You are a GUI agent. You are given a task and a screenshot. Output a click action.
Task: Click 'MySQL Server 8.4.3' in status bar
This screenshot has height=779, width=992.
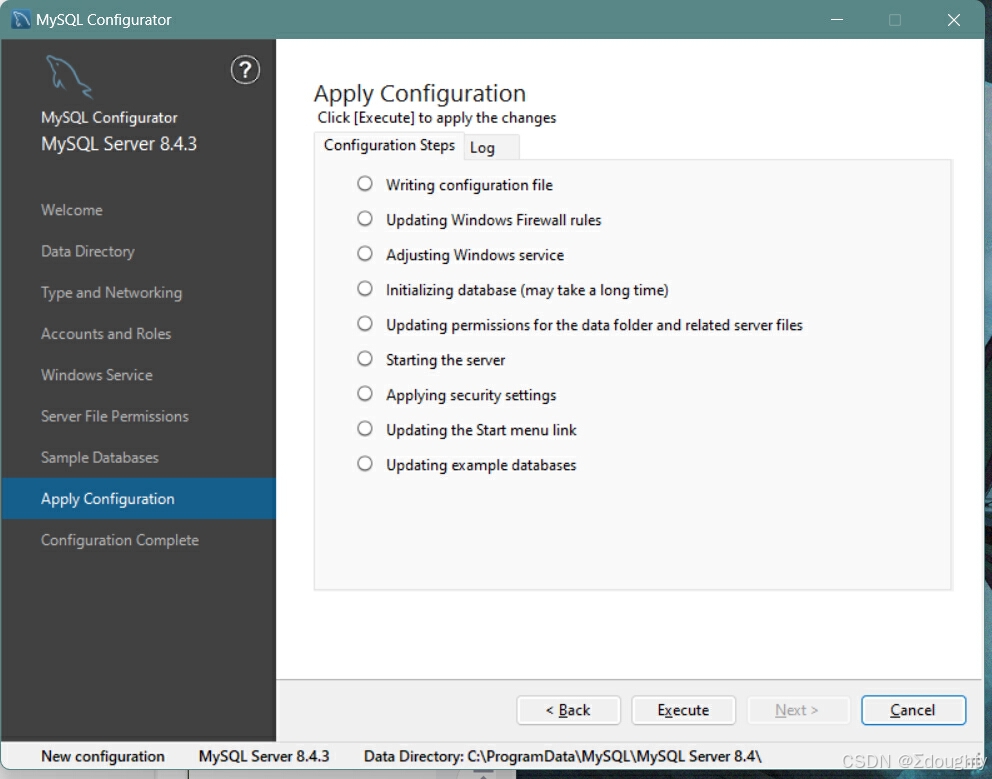(264, 756)
